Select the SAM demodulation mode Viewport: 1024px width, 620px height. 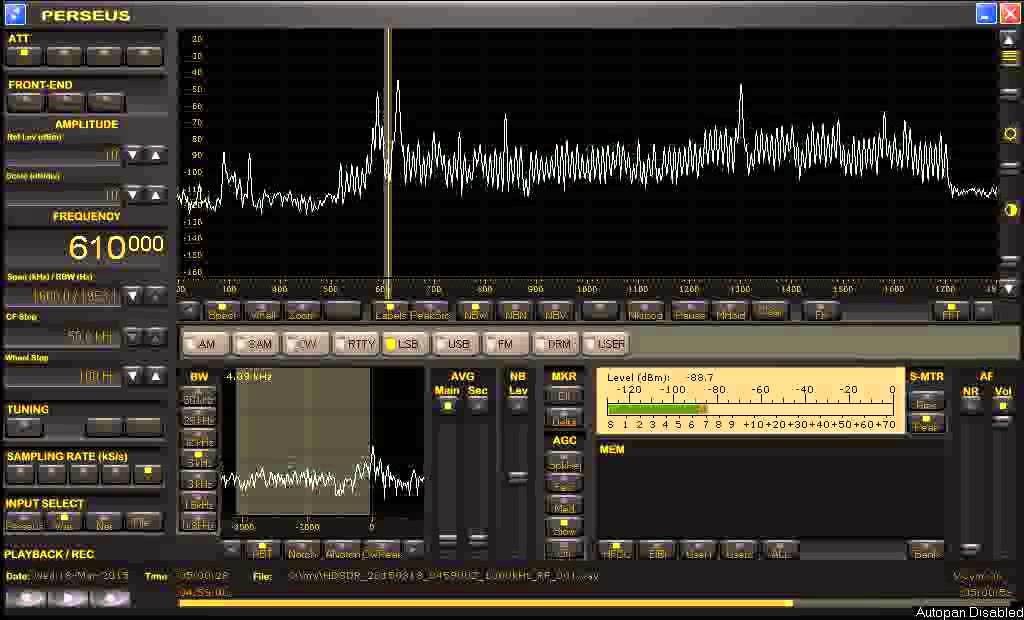click(x=256, y=344)
